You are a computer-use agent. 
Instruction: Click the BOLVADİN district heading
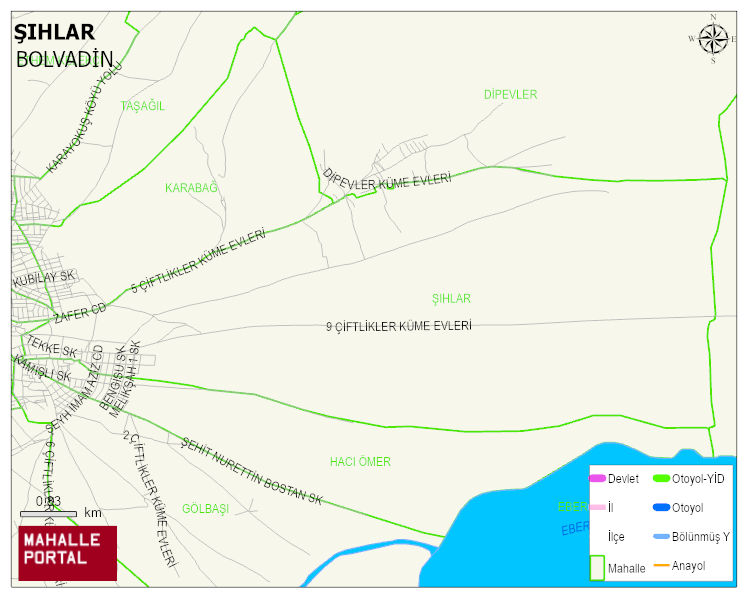coord(65,59)
